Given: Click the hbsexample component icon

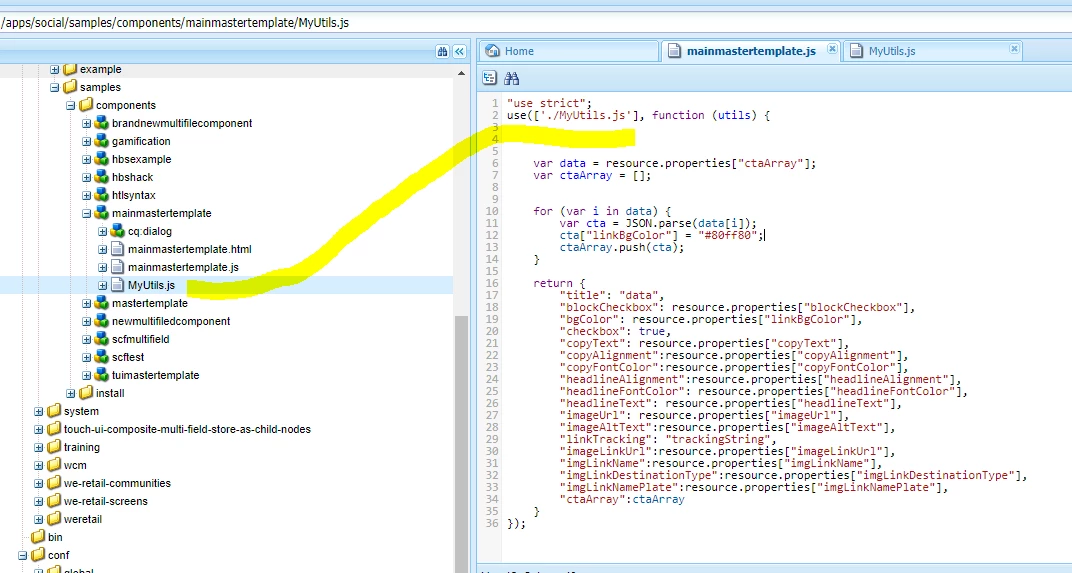Looking at the screenshot, I should click(101, 159).
